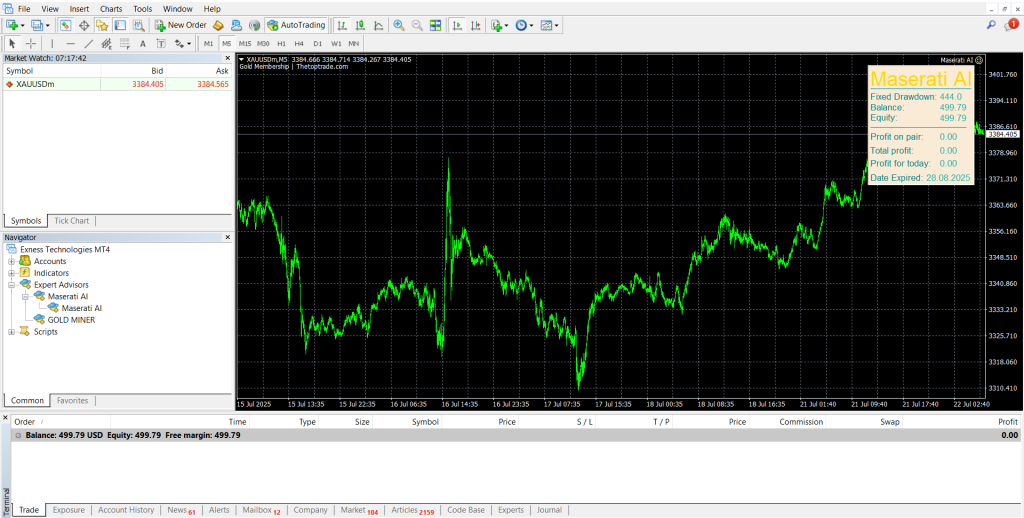
Task: Toggle the H1 timeframe button
Action: [x=281, y=43]
